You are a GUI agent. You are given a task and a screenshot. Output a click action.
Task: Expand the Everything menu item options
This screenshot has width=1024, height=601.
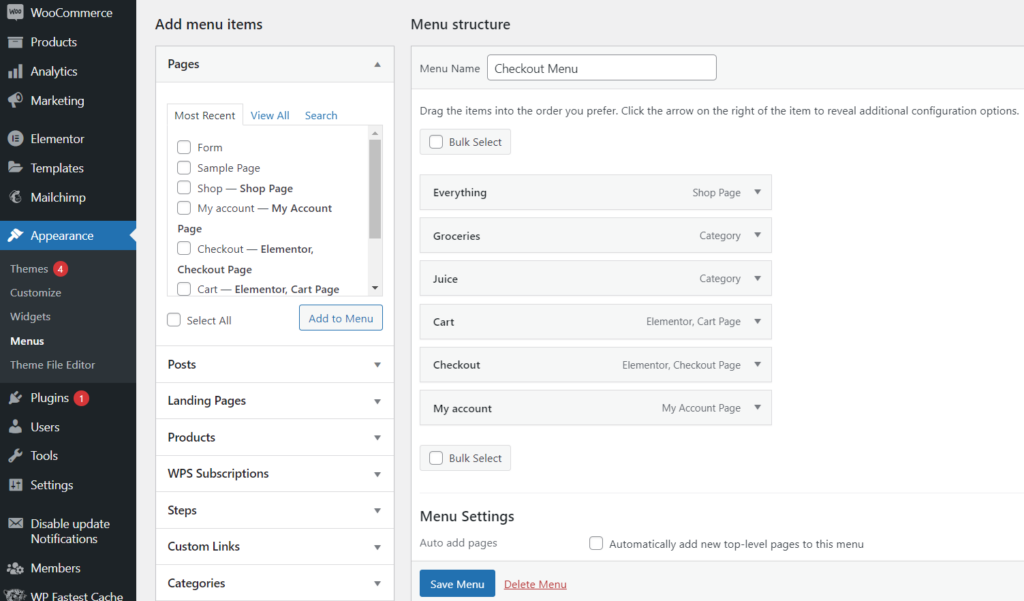point(758,192)
